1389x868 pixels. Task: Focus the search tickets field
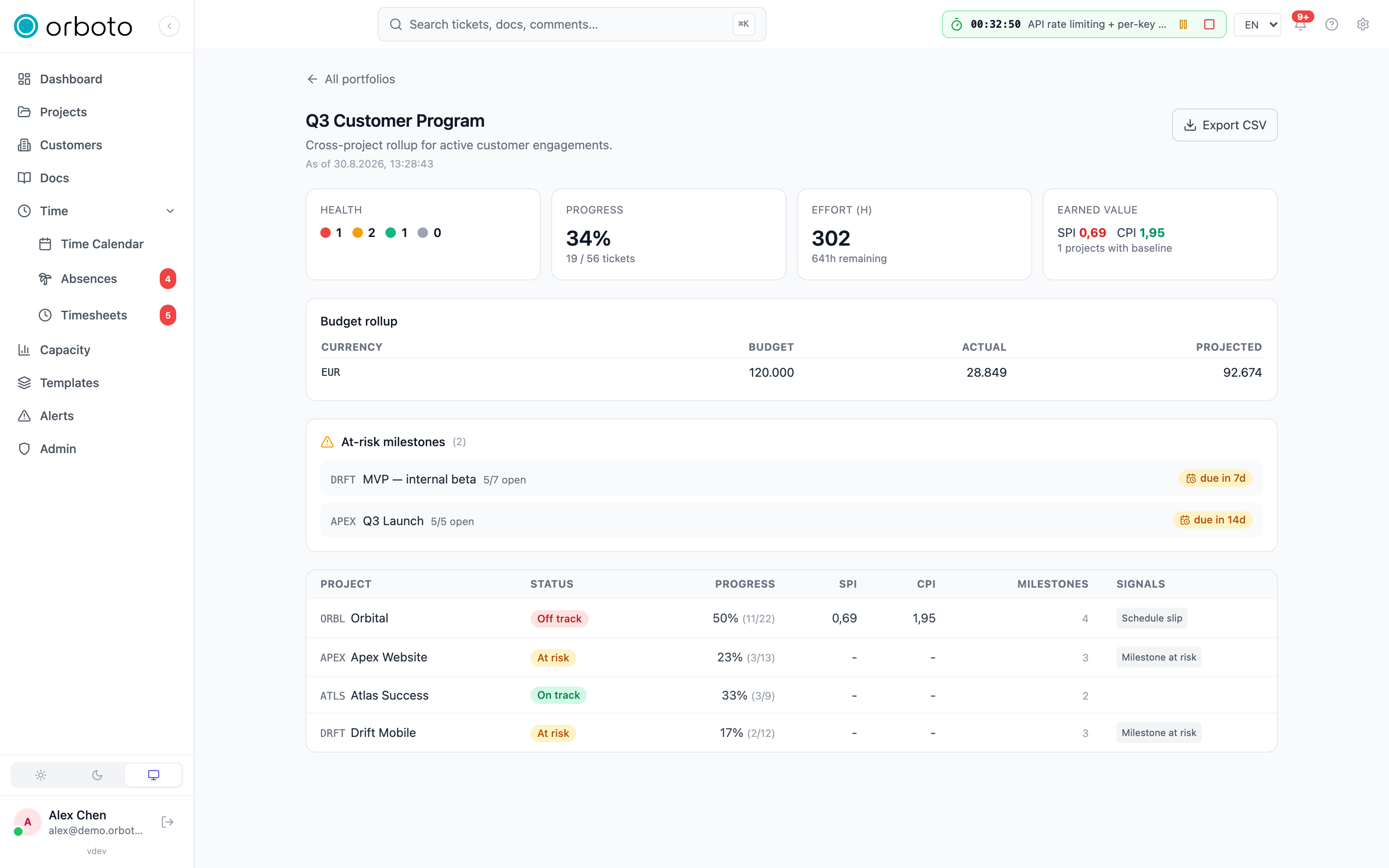tap(572, 24)
